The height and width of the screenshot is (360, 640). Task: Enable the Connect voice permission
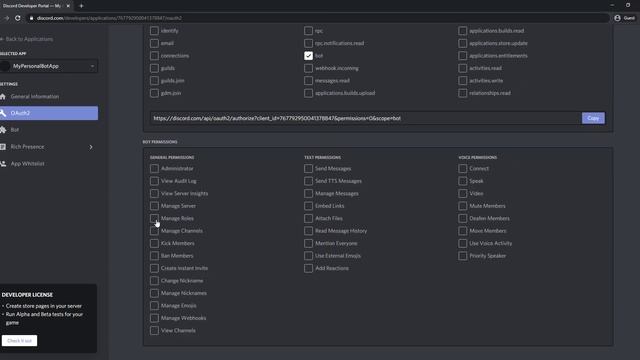462,168
